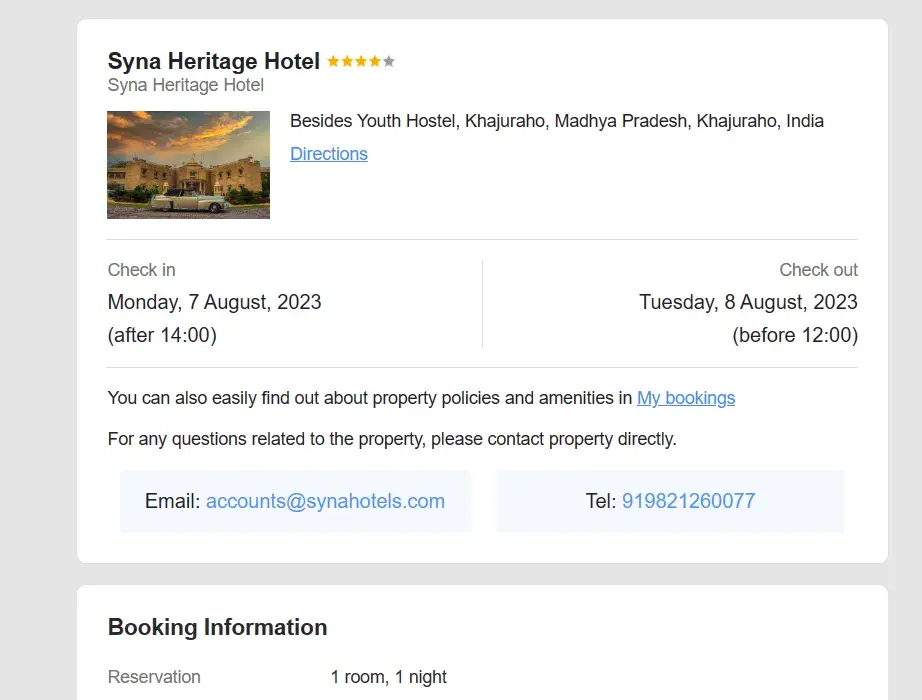Click the Reservation label

tap(154, 677)
